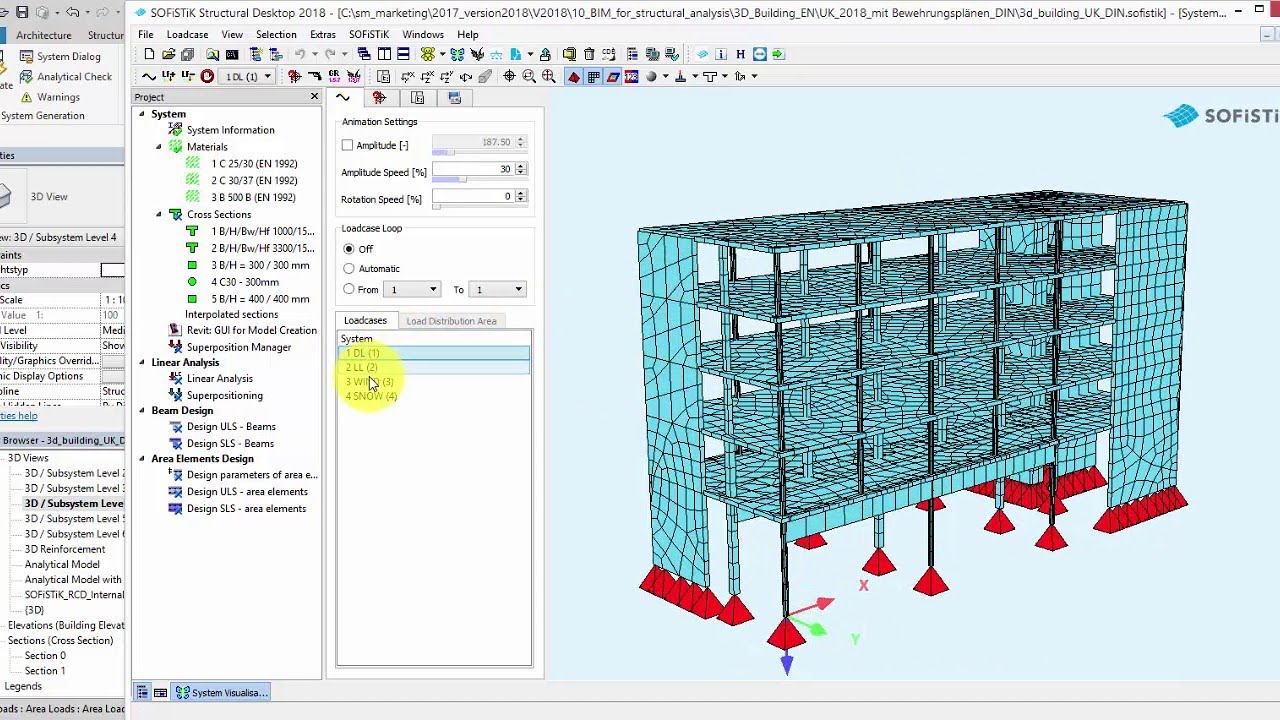Click the blue info 'i' icon
The width and height of the screenshot is (1280, 720).
(721, 54)
